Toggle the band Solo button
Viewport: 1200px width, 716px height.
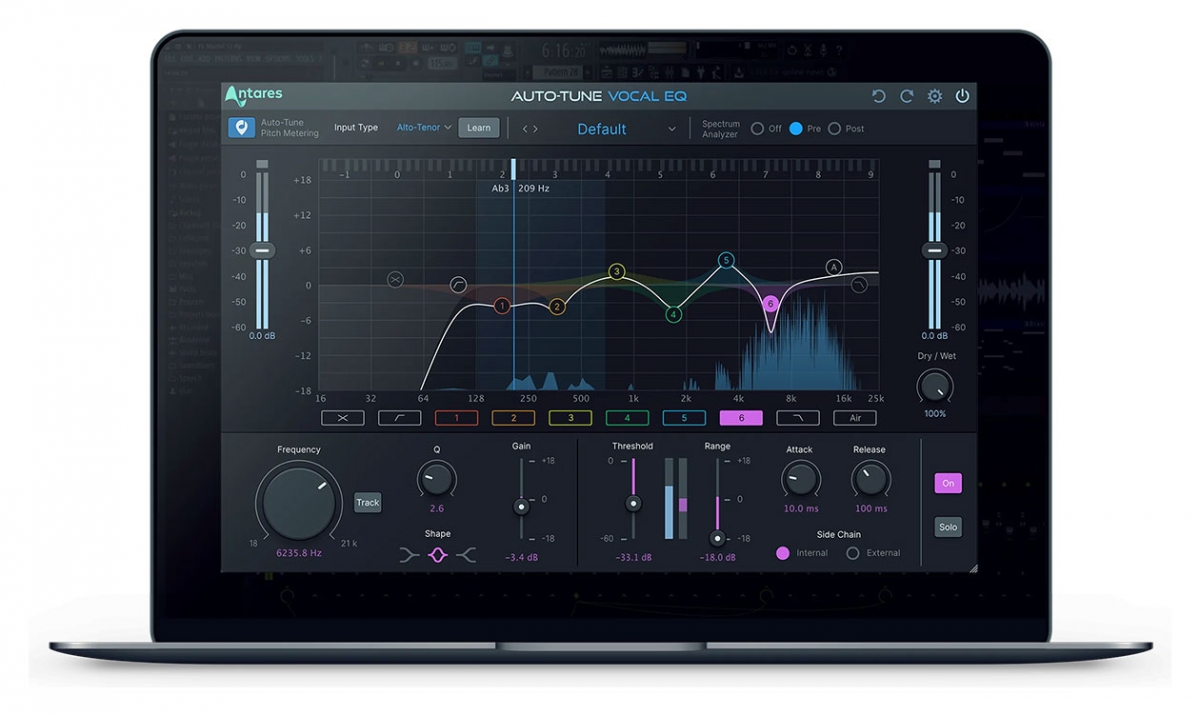pos(948,527)
